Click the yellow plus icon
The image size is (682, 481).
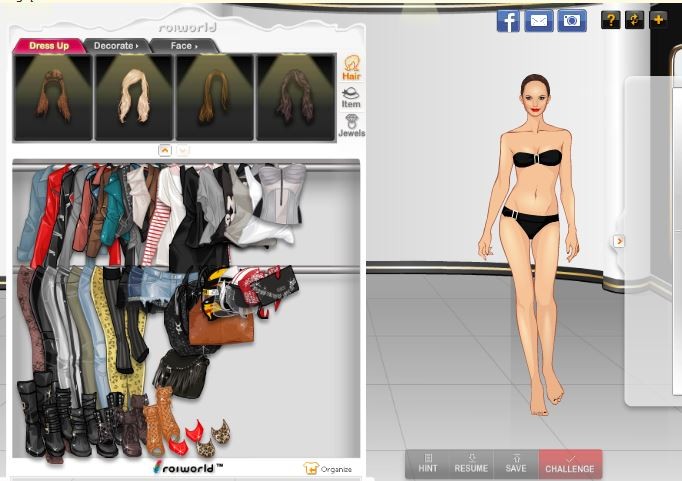tap(658, 20)
